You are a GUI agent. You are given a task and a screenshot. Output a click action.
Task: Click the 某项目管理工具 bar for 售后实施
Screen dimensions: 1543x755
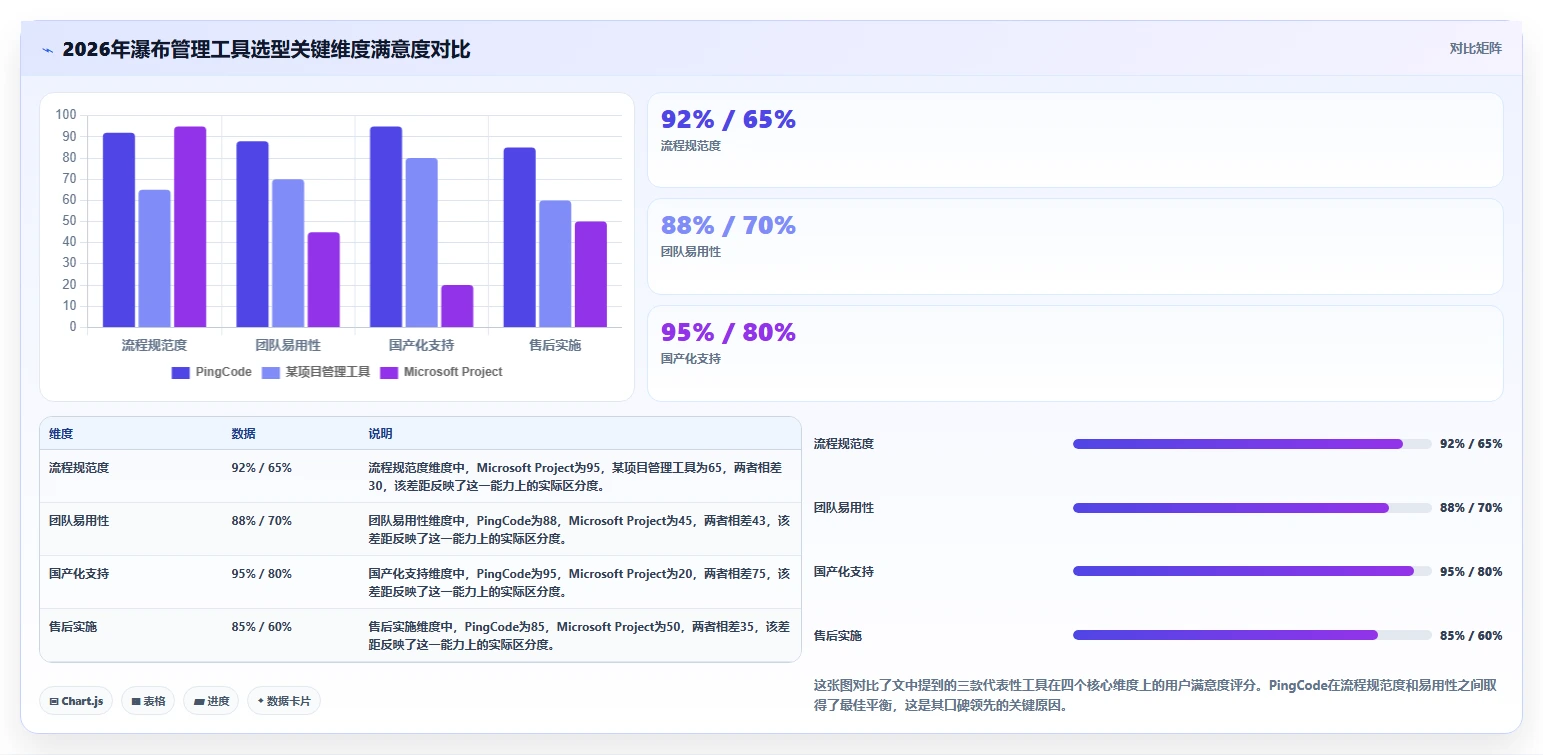555,264
